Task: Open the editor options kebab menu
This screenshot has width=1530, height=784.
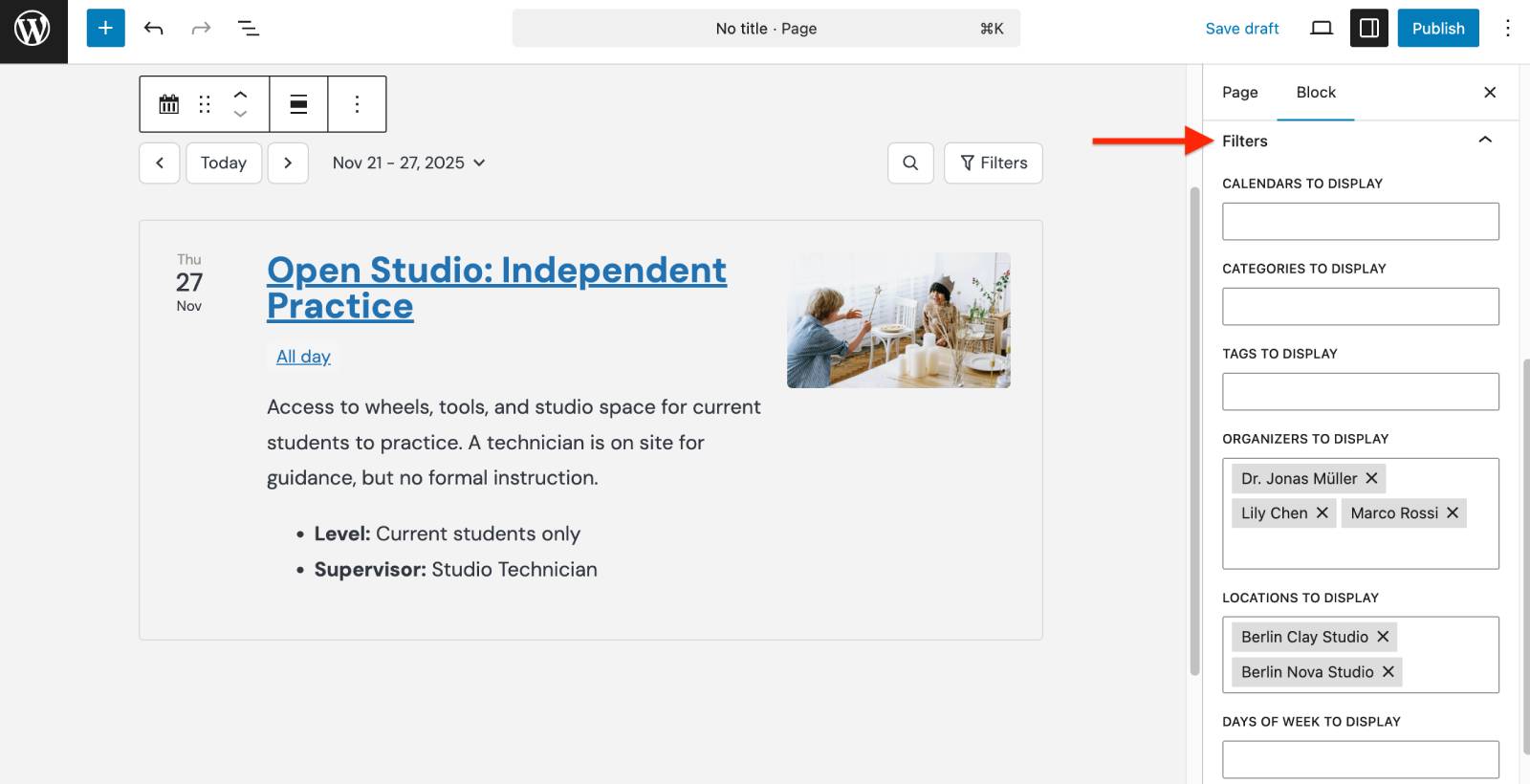Action: pyautogui.click(x=1507, y=29)
